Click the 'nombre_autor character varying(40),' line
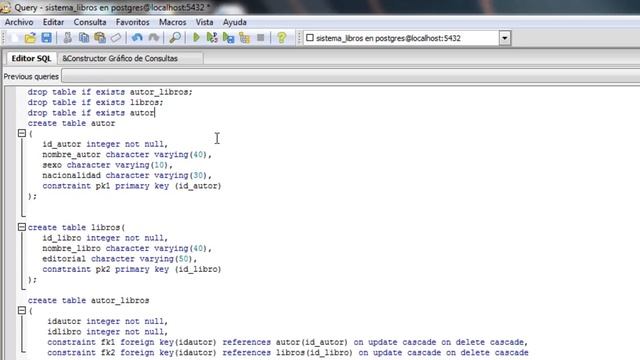Image resolution: width=640 pixels, height=360 pixels. pyautogui.click(x=127, y=154)
